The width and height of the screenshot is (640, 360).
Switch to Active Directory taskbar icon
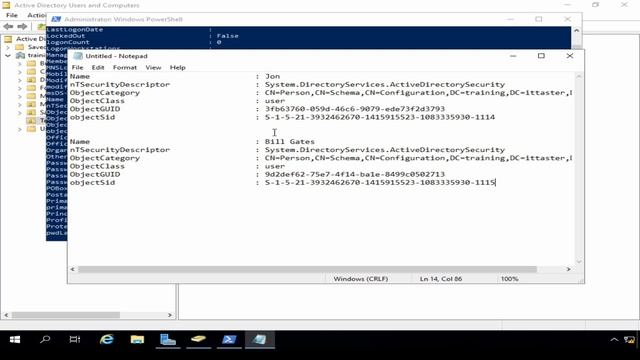(x=198, y=340)
